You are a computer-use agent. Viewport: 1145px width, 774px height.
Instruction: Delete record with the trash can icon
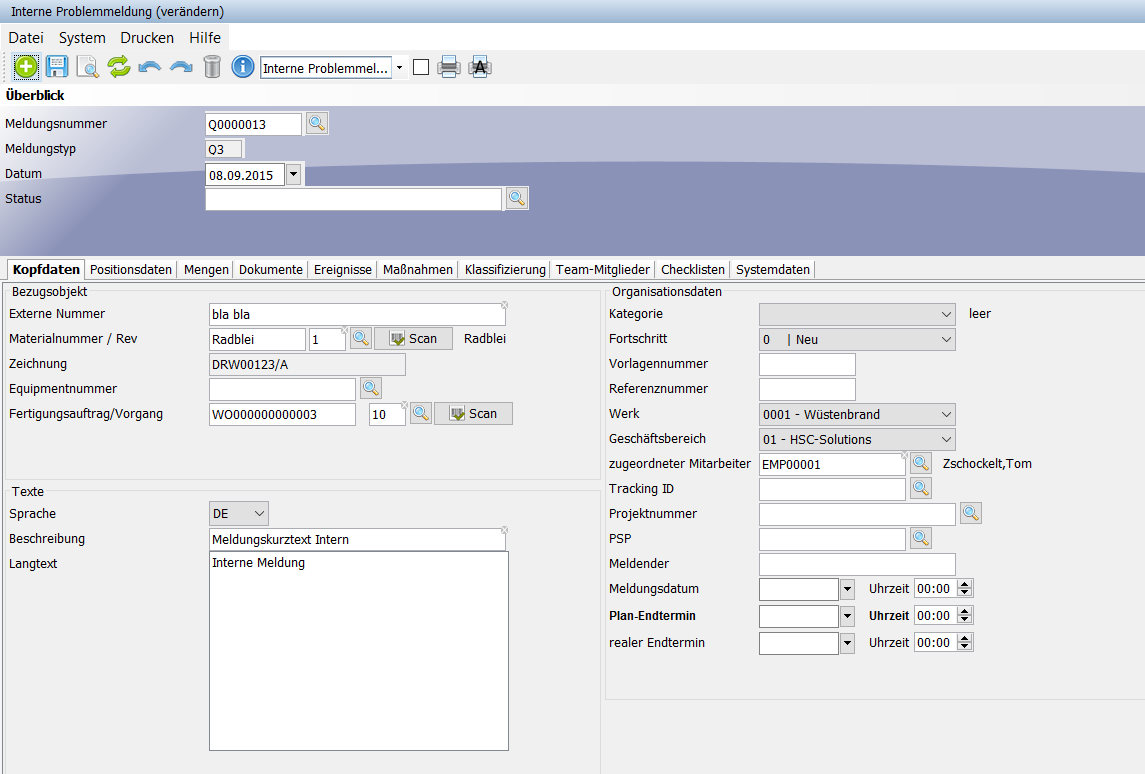tap(212, 67)
